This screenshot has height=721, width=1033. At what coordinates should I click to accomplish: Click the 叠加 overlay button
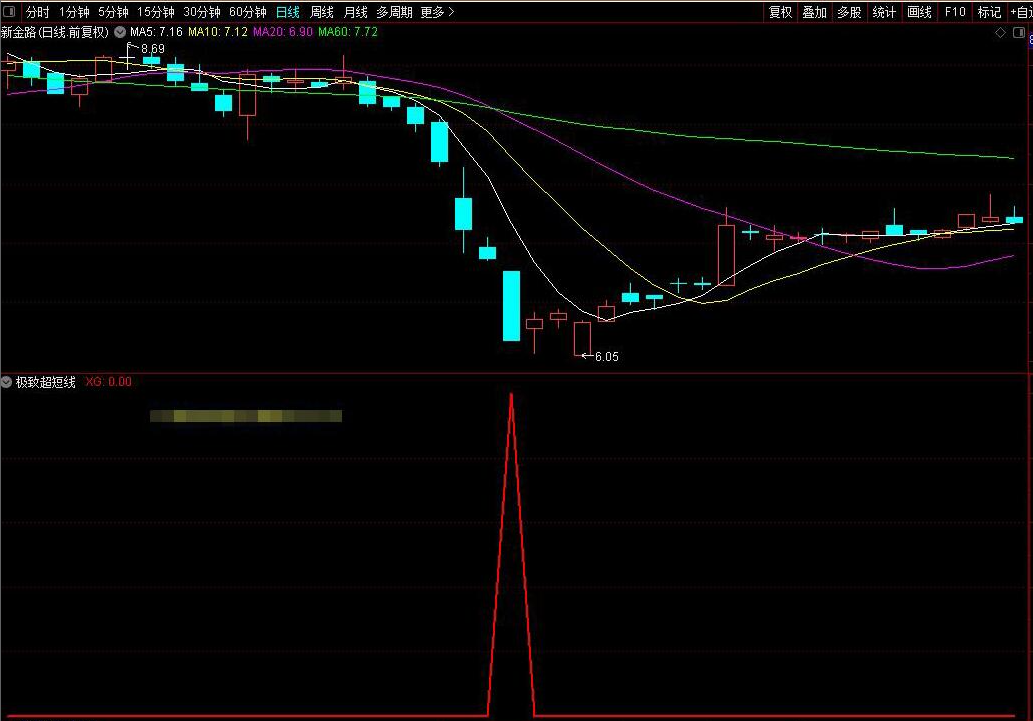(814, 12)
